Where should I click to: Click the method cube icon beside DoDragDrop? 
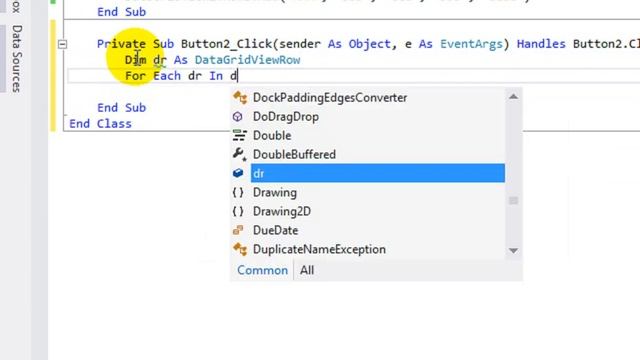click(238, 117)
